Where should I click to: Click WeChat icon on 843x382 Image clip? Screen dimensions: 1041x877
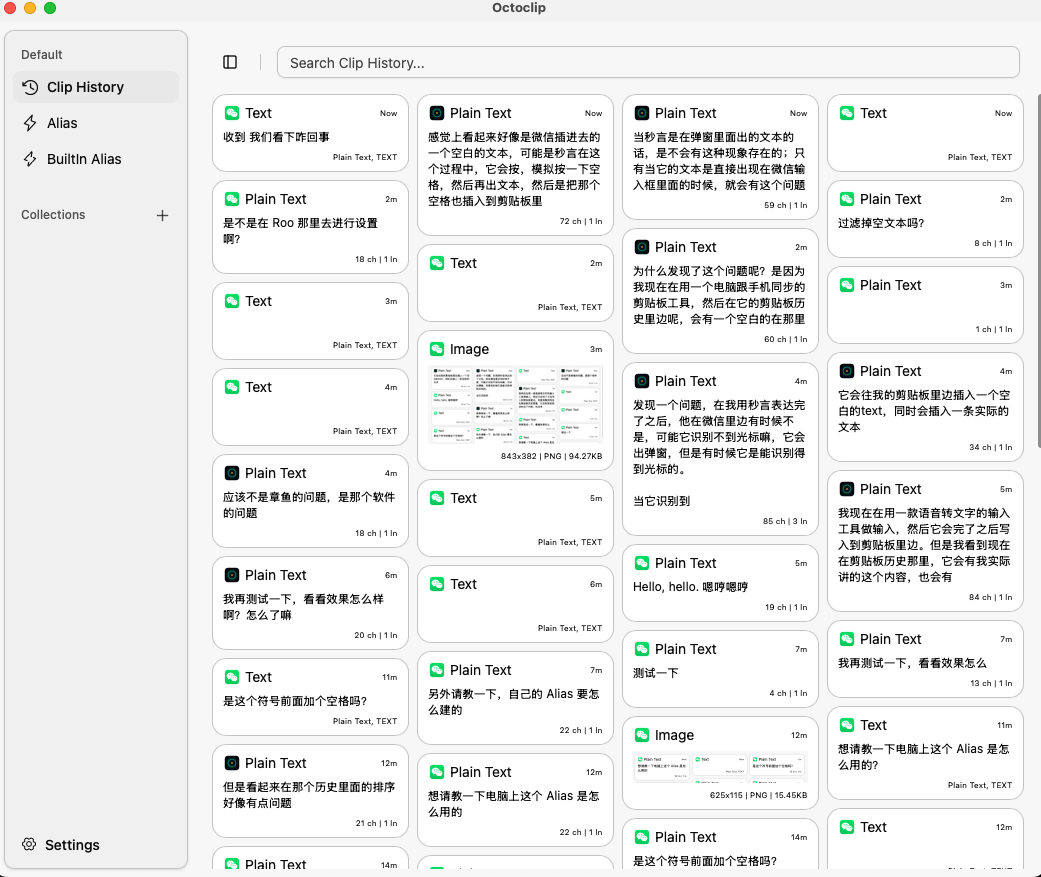pos(437,349)
